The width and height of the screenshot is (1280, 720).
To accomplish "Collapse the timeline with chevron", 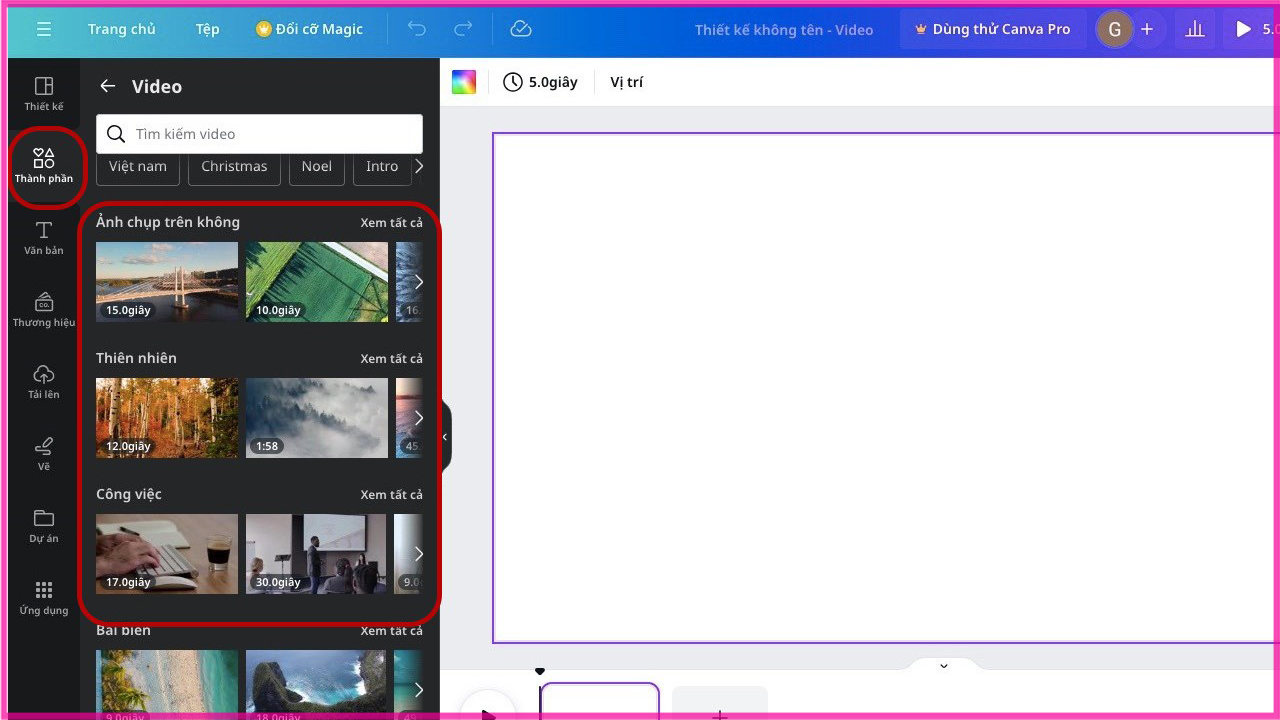I will 943,666.
